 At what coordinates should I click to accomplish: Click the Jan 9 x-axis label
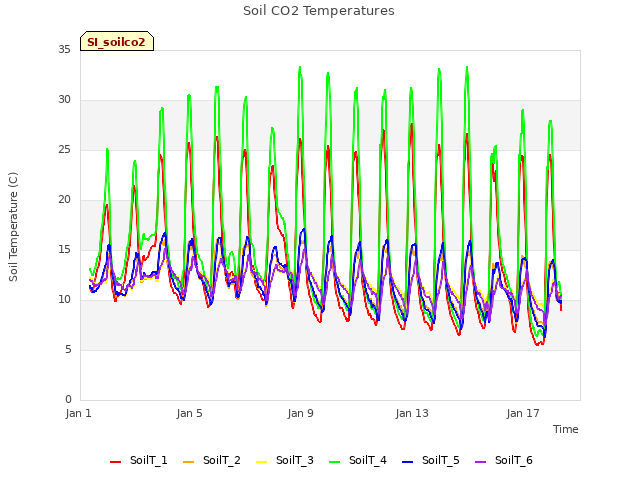coord(300,413)
